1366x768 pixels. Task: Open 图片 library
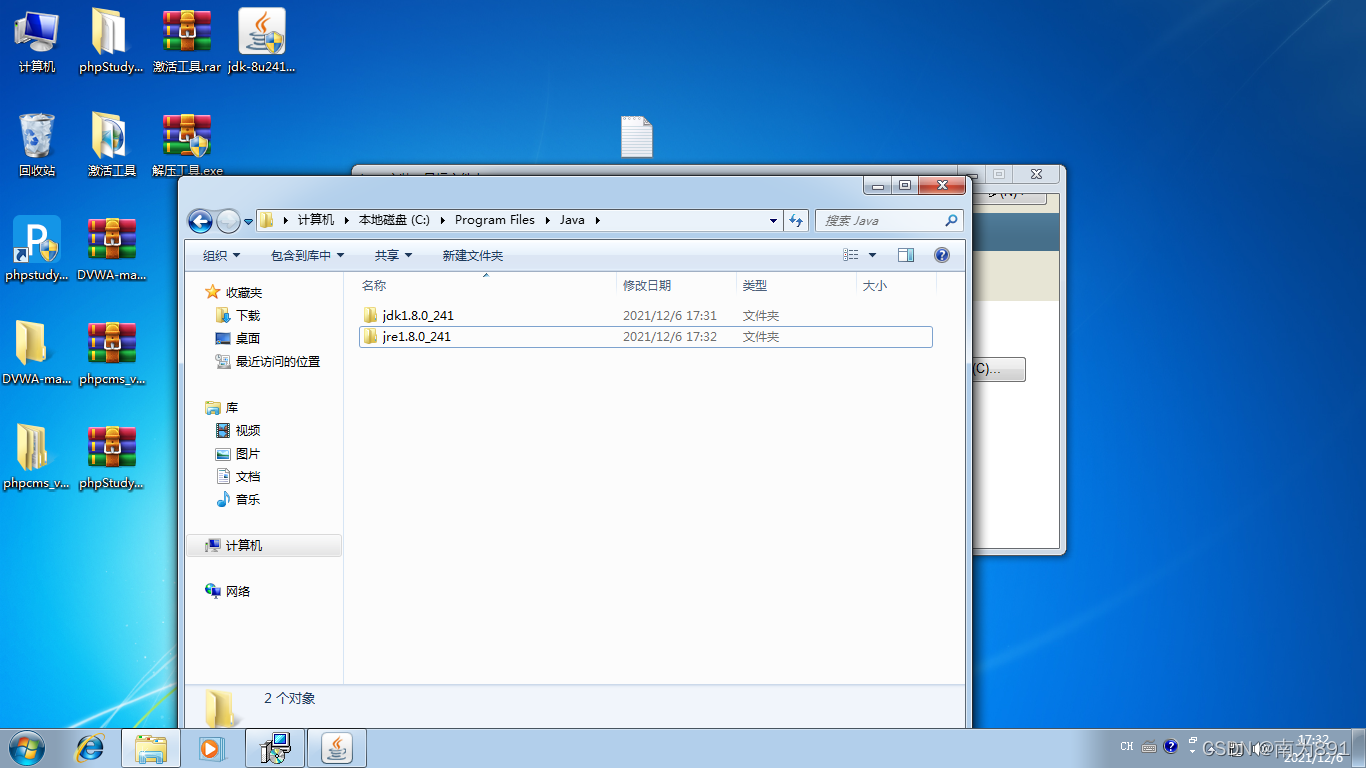click(x=238, y=453)
